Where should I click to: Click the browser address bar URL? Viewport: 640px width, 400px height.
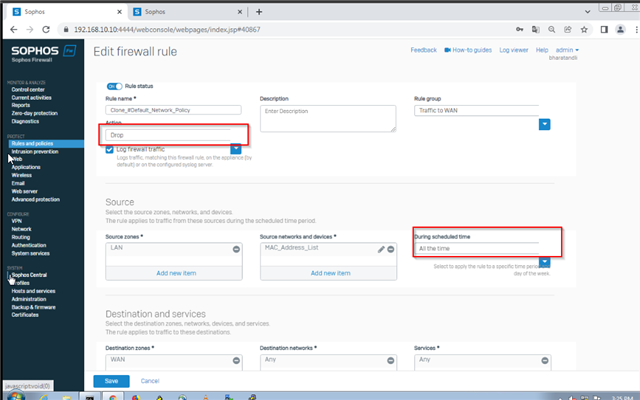point(167,29)
